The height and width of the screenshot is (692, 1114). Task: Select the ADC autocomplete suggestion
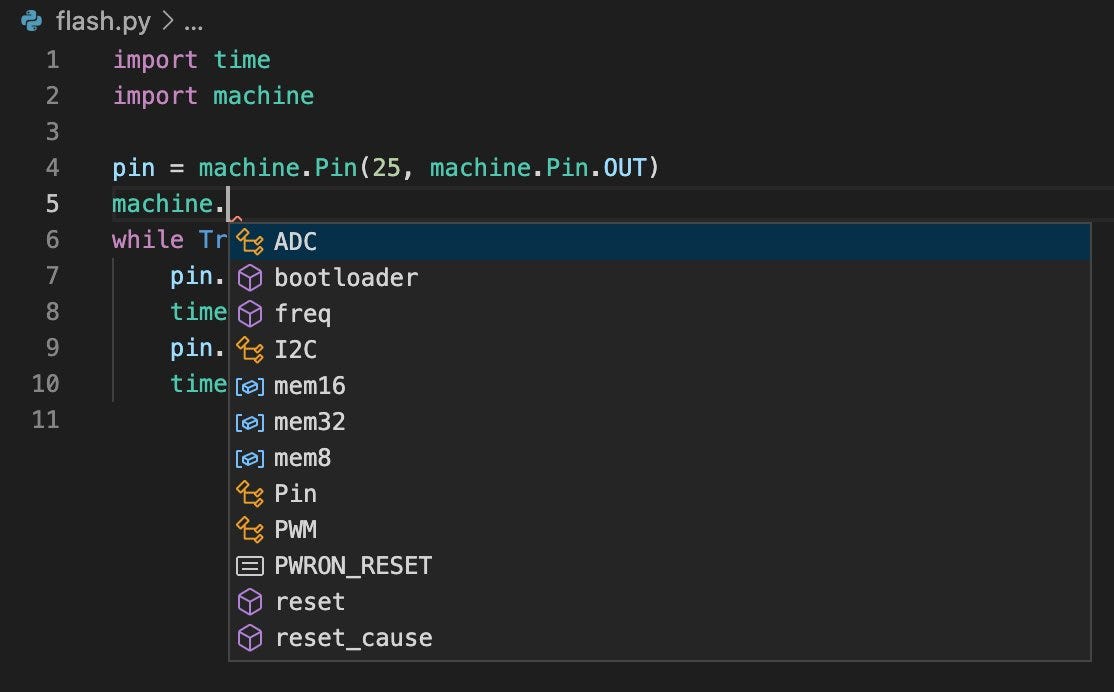coord(296,242)
